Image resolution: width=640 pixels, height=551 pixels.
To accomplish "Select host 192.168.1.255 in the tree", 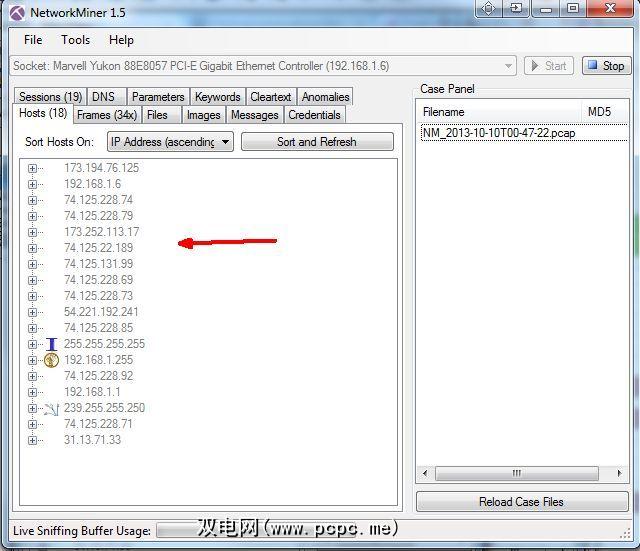I will coord(98,360).
